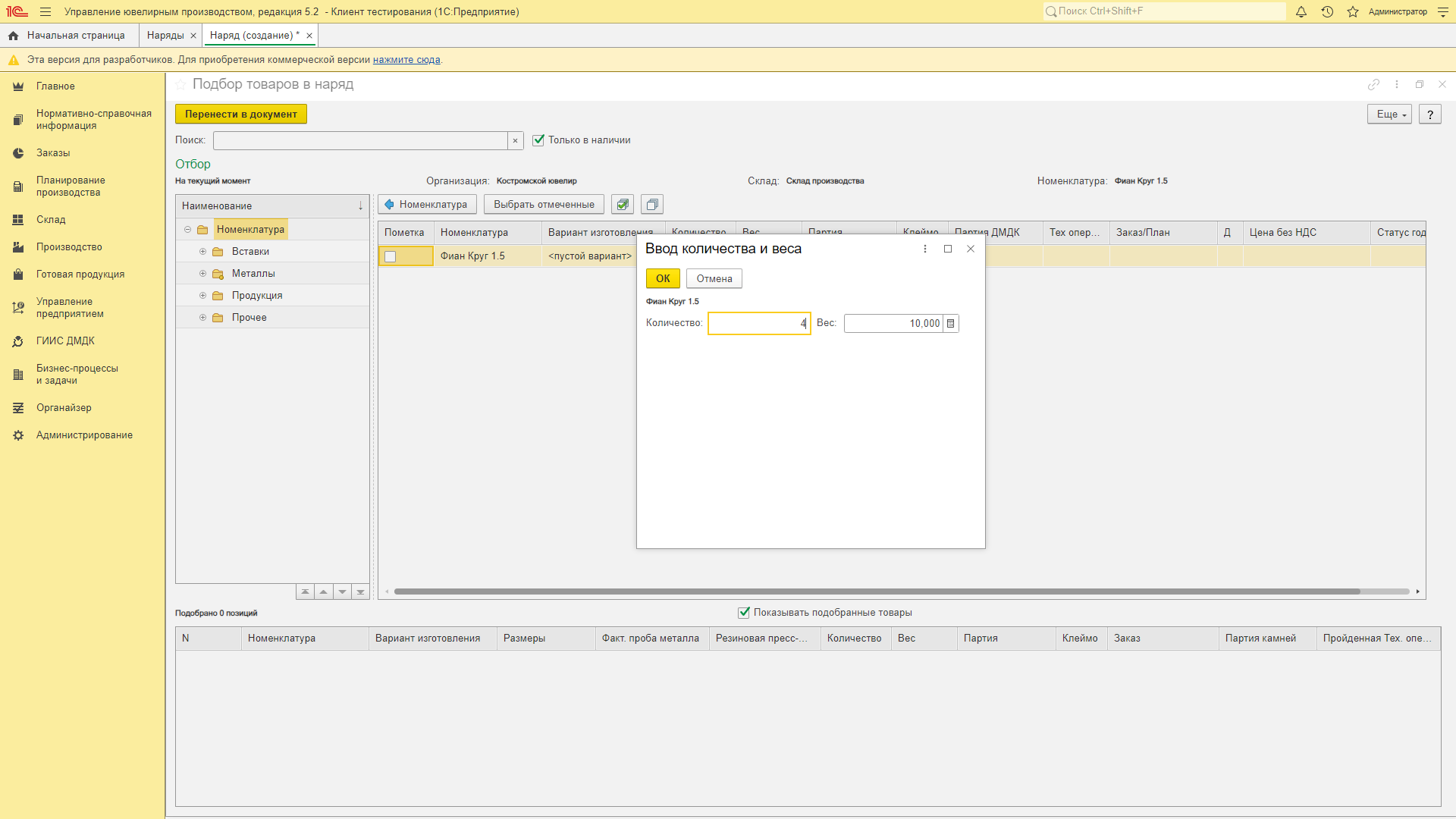1456x819 pixels.
Task: Click Заказ/План column header
Action: click(x=1163, y=233)
